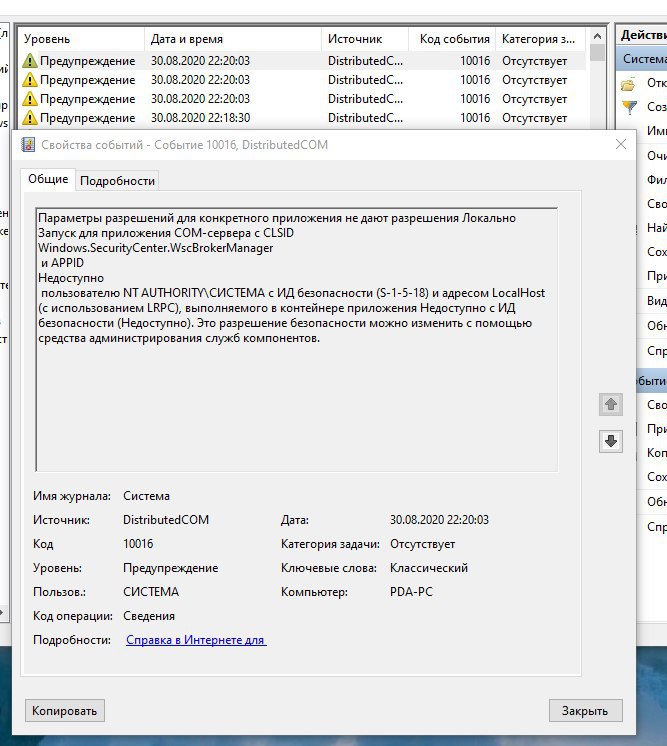This screenshot has height=746, width=667.
Task: Click the PDA-PC computer name value
Action: pyautogui.click(x=411, y=592)
